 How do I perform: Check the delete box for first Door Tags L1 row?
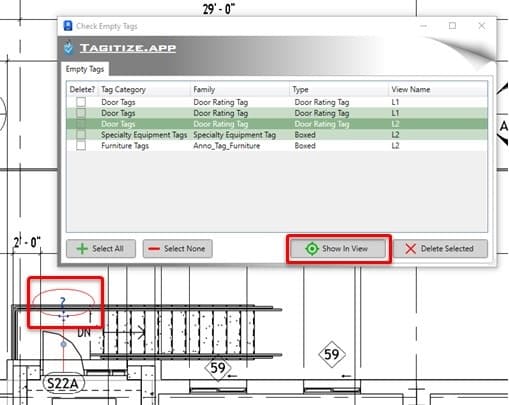tap(81, 102)
